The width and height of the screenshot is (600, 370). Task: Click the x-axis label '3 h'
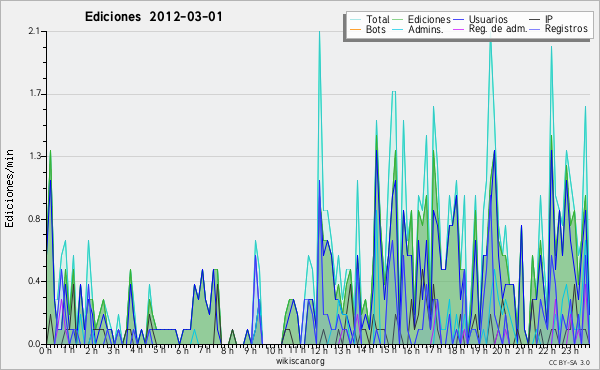pyautogui.click(x=113, y=350)
